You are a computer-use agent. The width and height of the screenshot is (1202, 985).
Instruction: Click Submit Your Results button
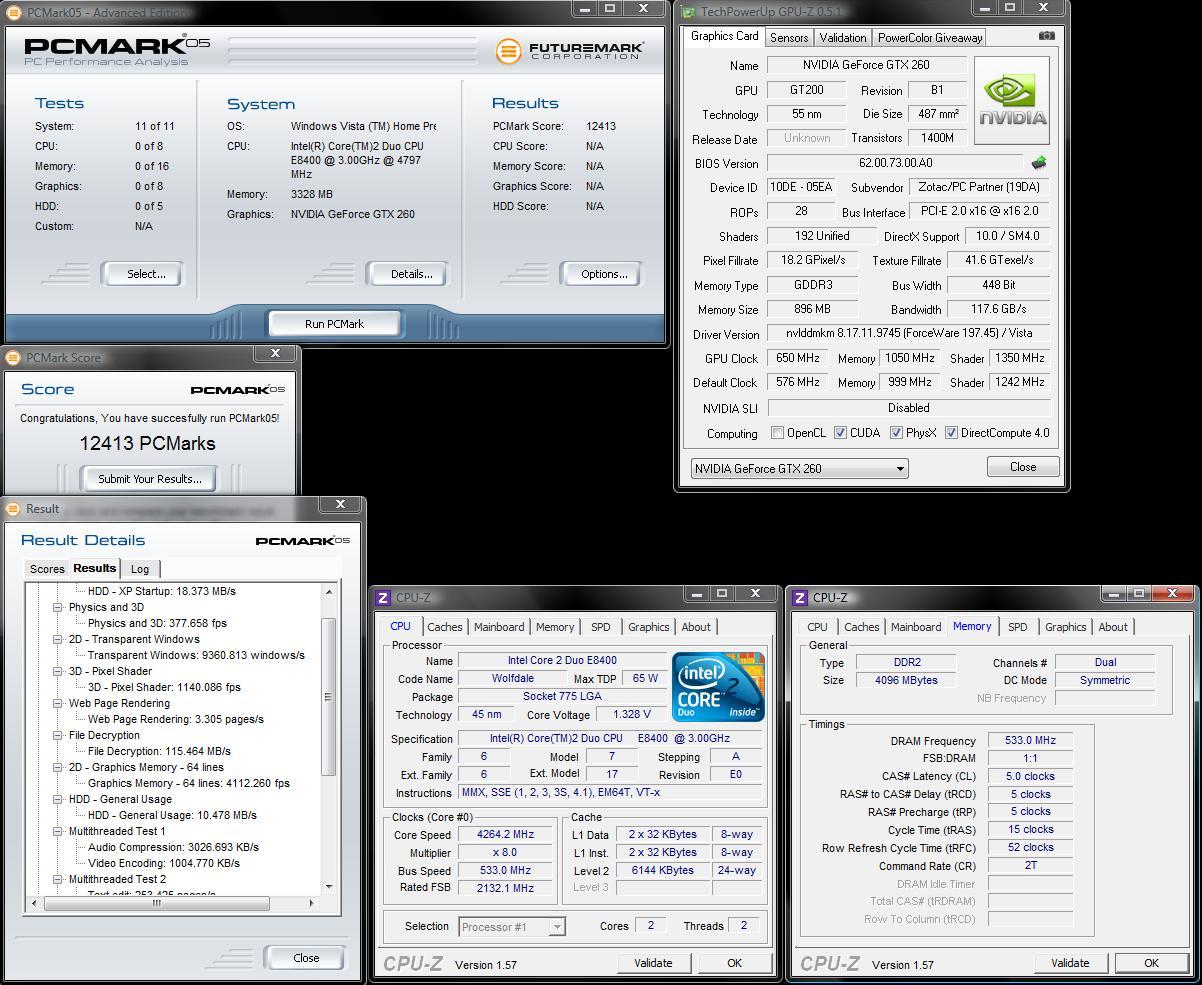pyautogui.click(x=150, y=479)
